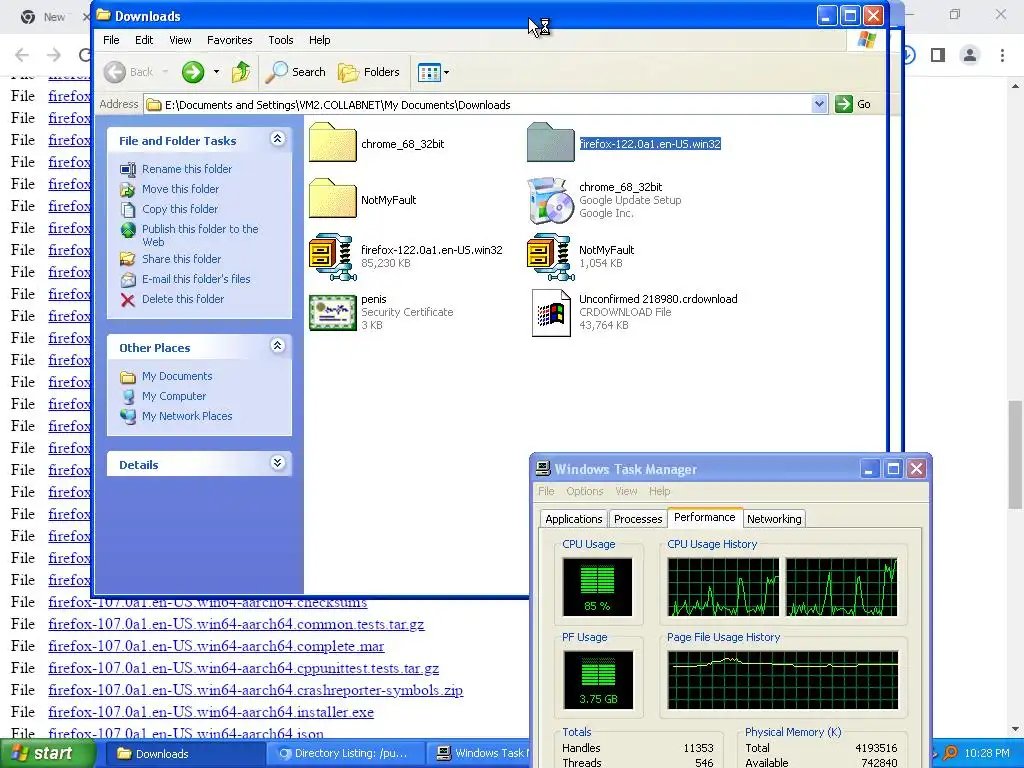Click Publish this folder to the Web
The width and height of the screenshot is (1024, 768).
[x=200, y=235]
